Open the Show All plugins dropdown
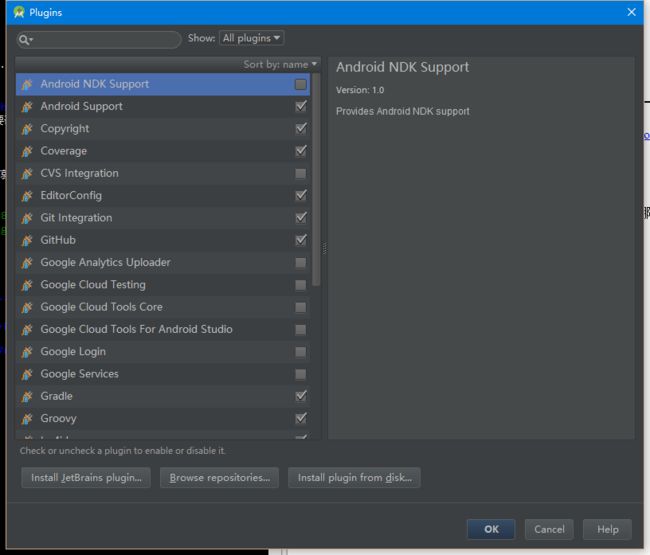Viewport: 650px width, 555px height. click(x=252, y=38)
